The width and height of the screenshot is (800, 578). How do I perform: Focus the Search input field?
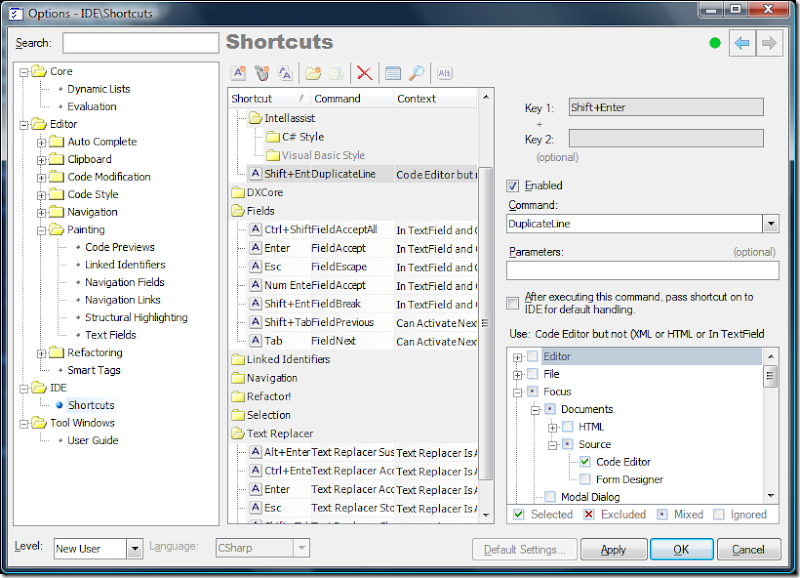tap(140, 43)
